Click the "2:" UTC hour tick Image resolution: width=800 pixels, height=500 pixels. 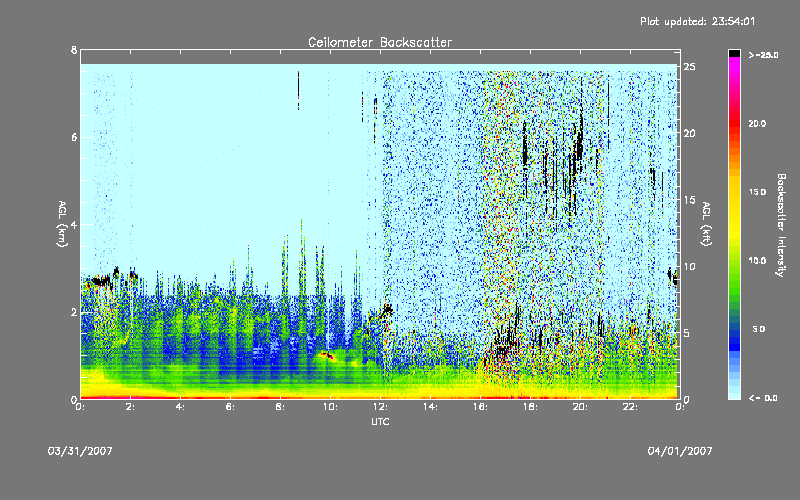(x=130, y=407)
